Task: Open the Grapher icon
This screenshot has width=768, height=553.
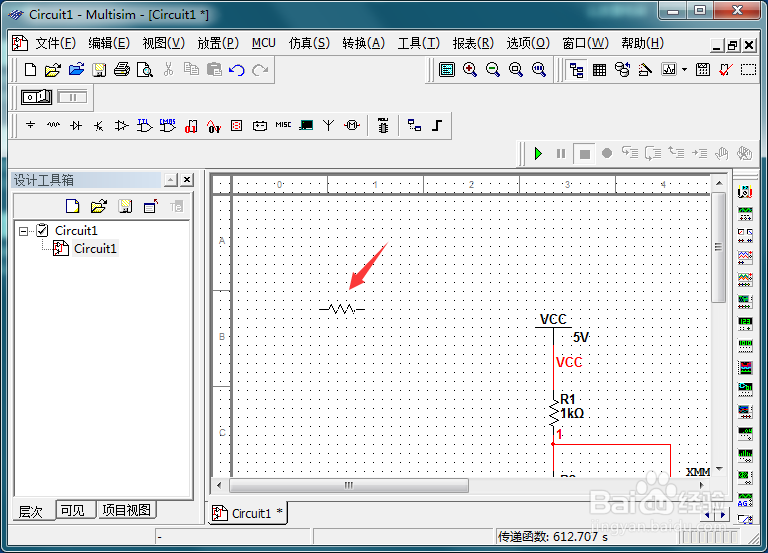Action: click(x=669, y=69)
